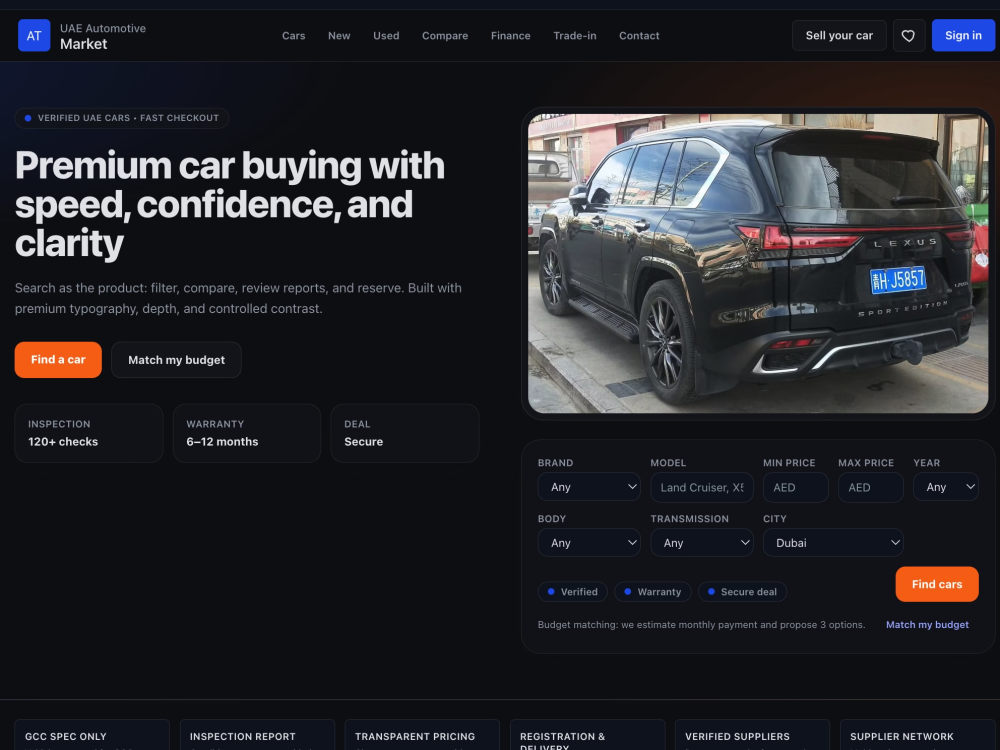Click the 'Premium car buying' headline
Image resolution: width=1000 pixels, height=750 pixels.
click(x=230, y=204)
